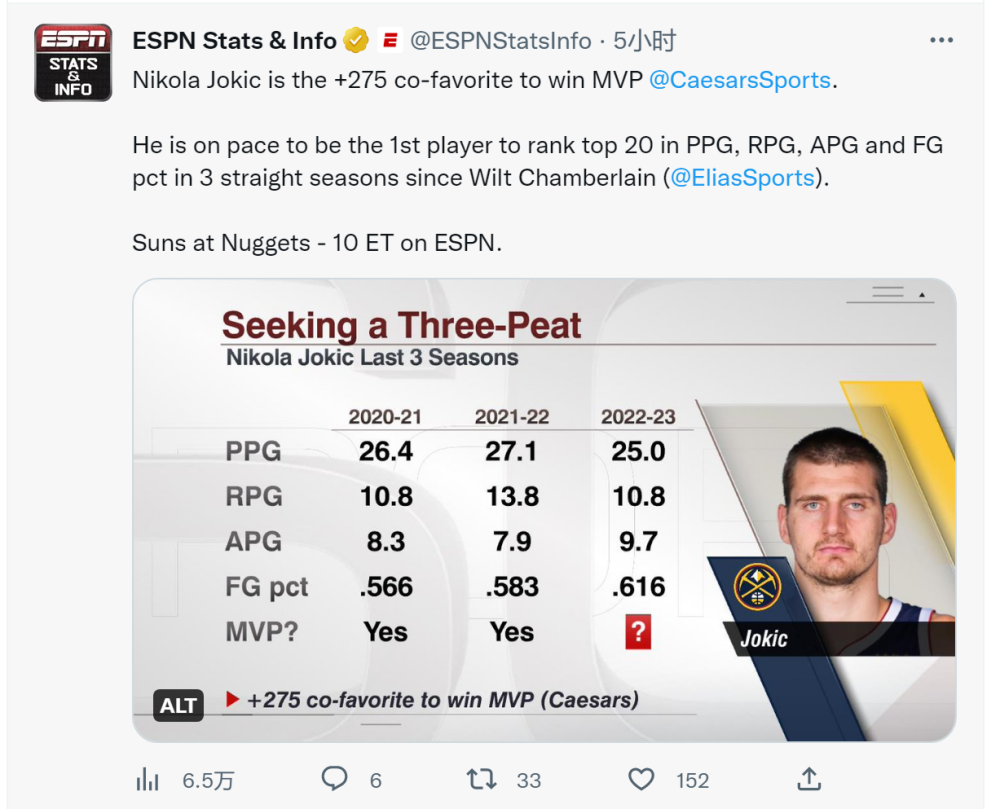Open the @EliasSports mention link
1000x809 pixels.
click(x=742, y=177)
